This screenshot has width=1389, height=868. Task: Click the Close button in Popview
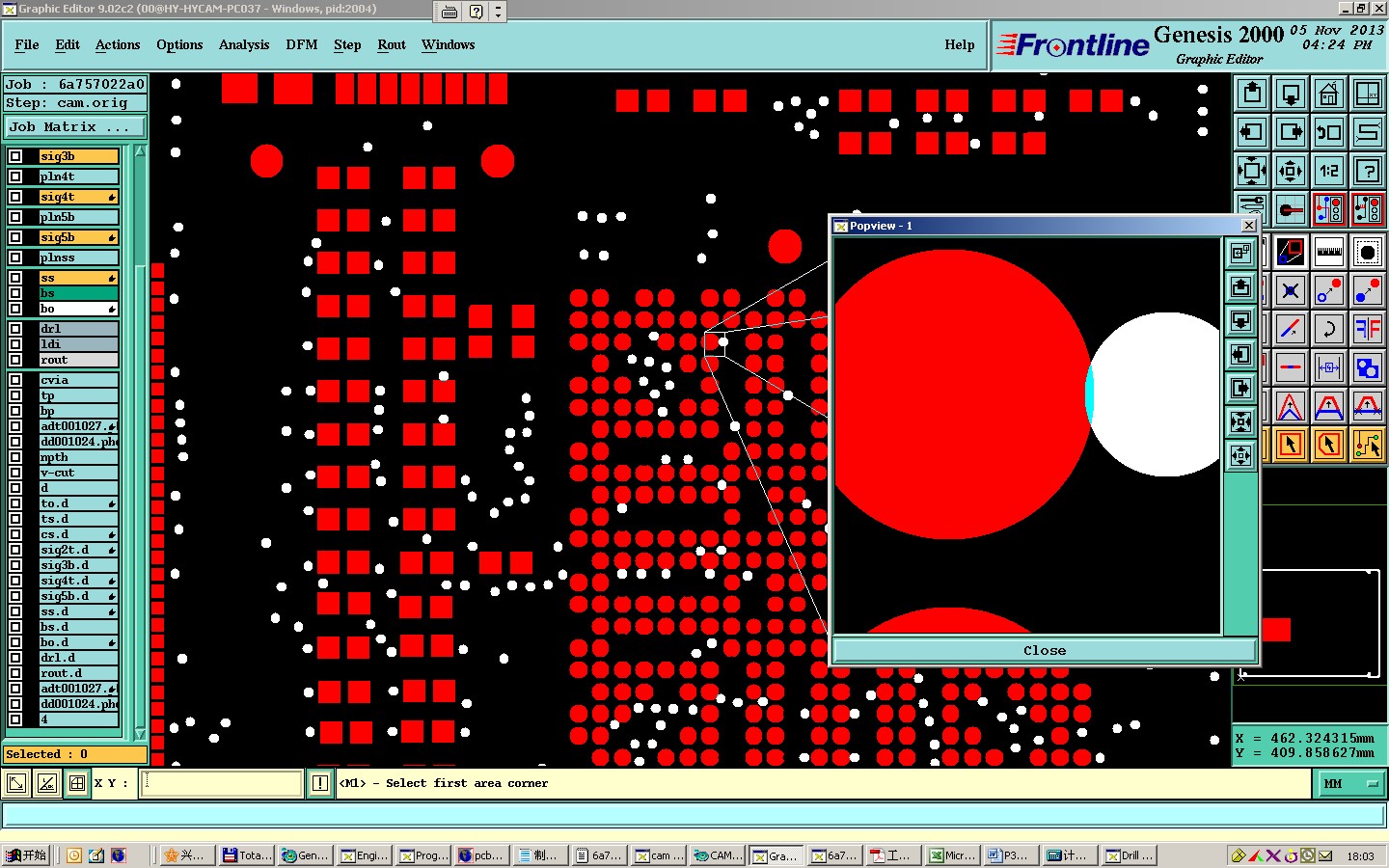(1045, 650)
